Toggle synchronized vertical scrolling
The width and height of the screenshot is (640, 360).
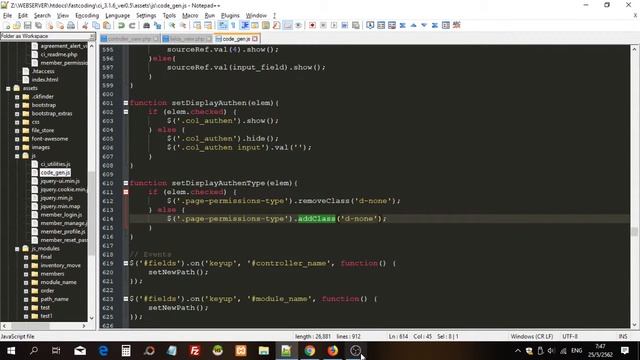click(197, 25)
